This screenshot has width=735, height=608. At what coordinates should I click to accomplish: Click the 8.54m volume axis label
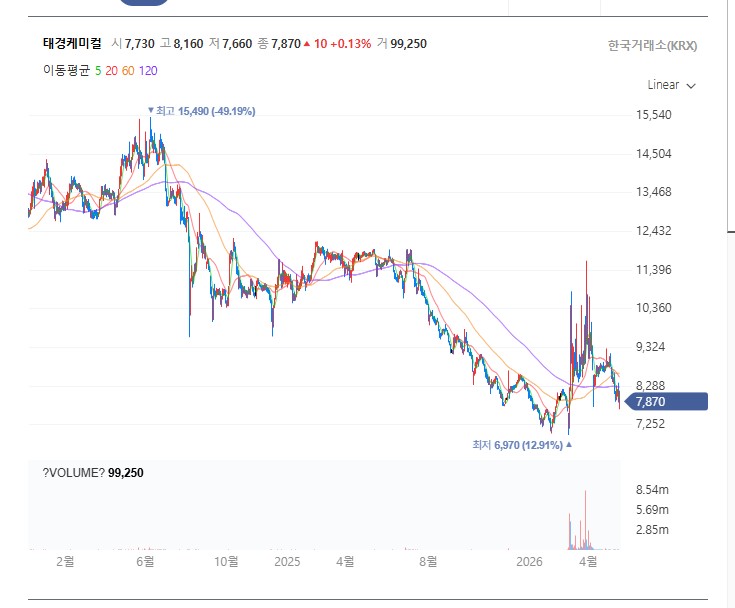[652, 490]
